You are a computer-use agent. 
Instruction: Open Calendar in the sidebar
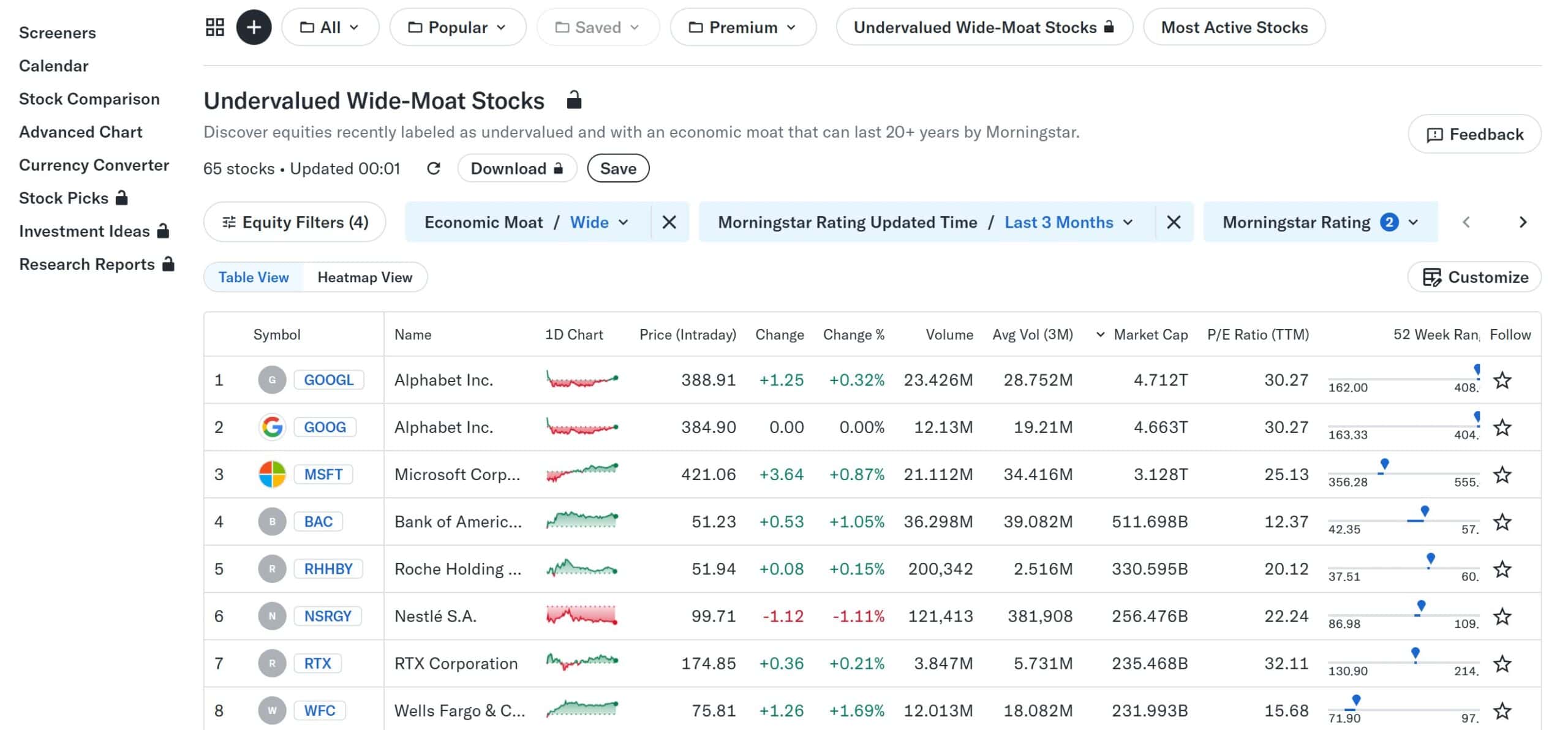click(54, 66)
